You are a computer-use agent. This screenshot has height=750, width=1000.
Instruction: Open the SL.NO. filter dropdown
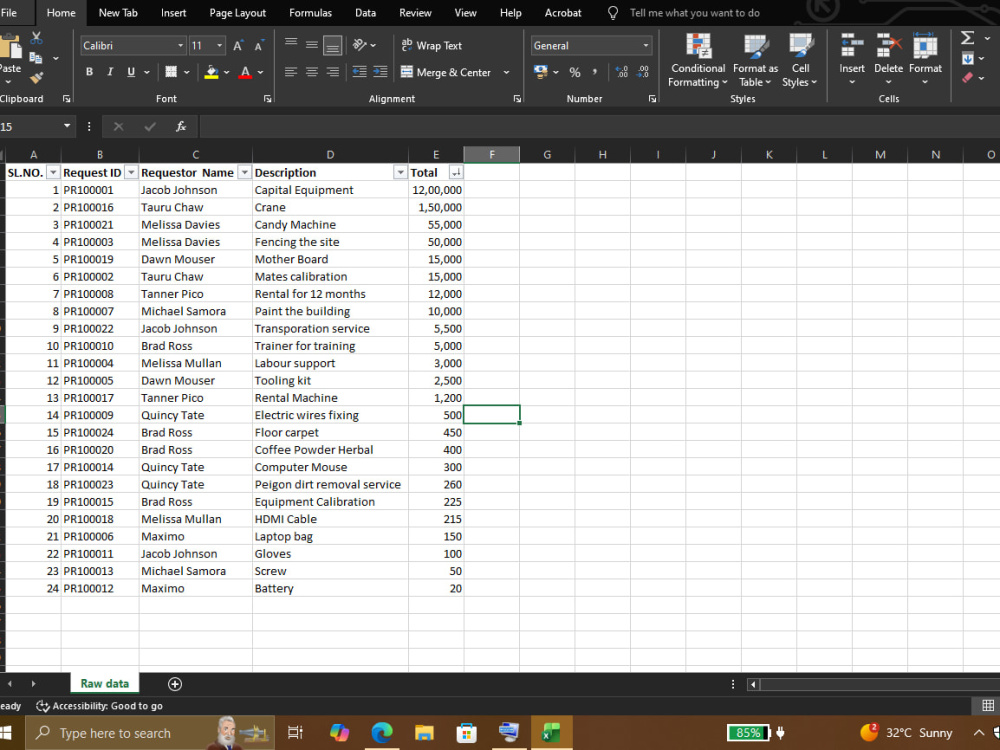(x=53, y=173)
